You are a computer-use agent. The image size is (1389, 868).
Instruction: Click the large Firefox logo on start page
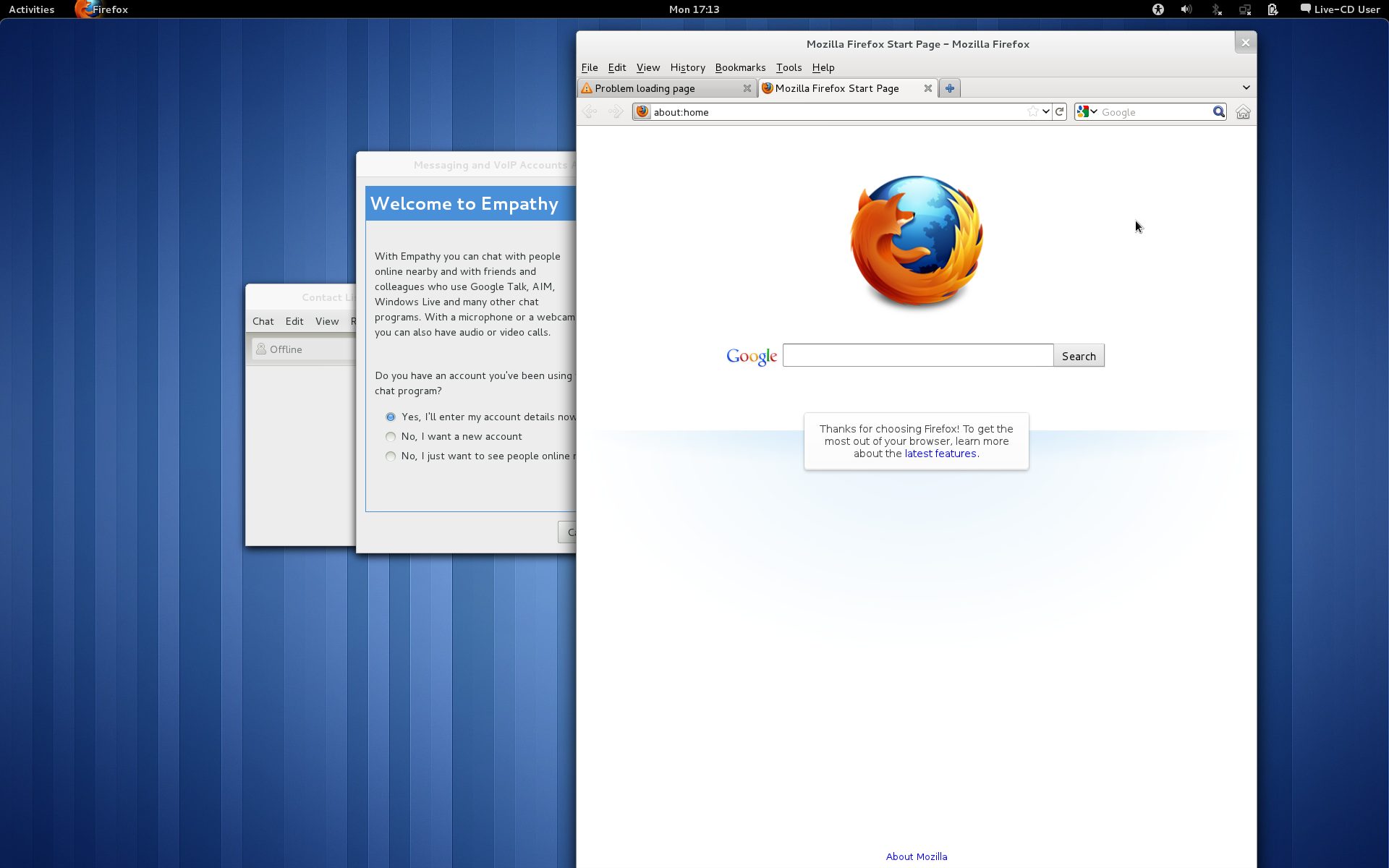(x=917, y=241)
